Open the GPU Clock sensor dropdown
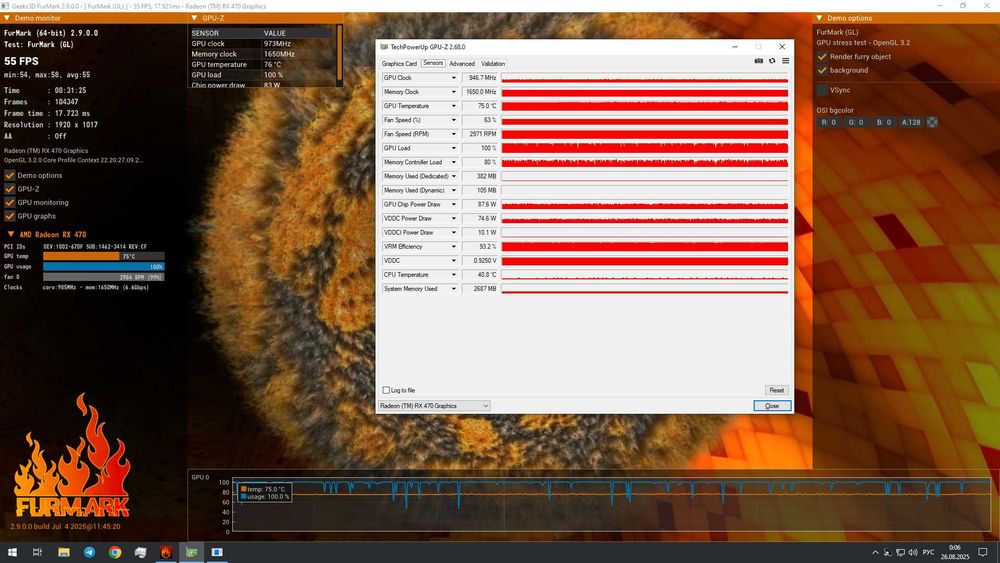 click(x=454, y=78)
